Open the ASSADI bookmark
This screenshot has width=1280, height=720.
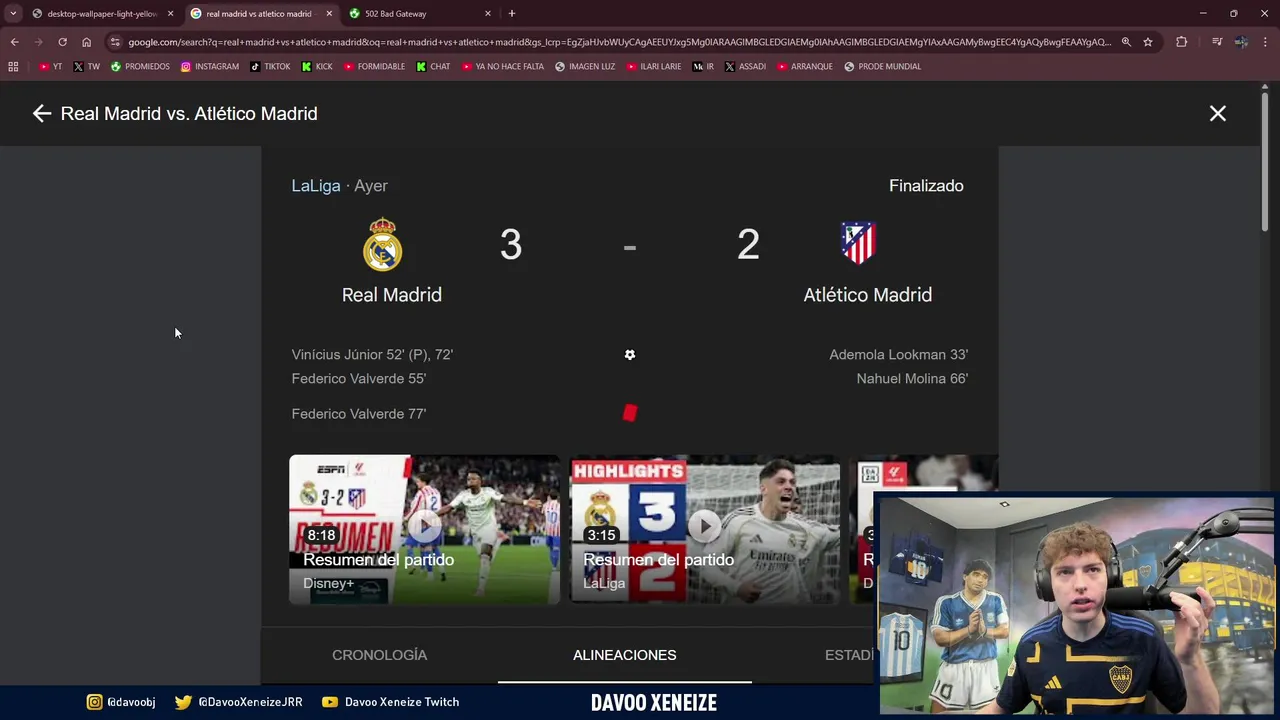[x=745, y=67]
